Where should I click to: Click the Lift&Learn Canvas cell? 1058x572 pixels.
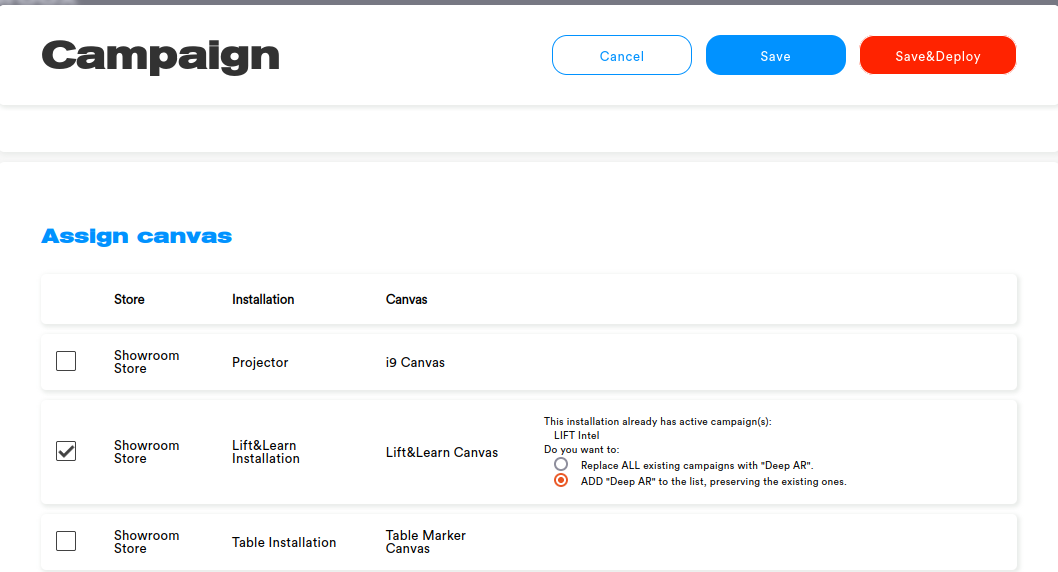(442, 453)
